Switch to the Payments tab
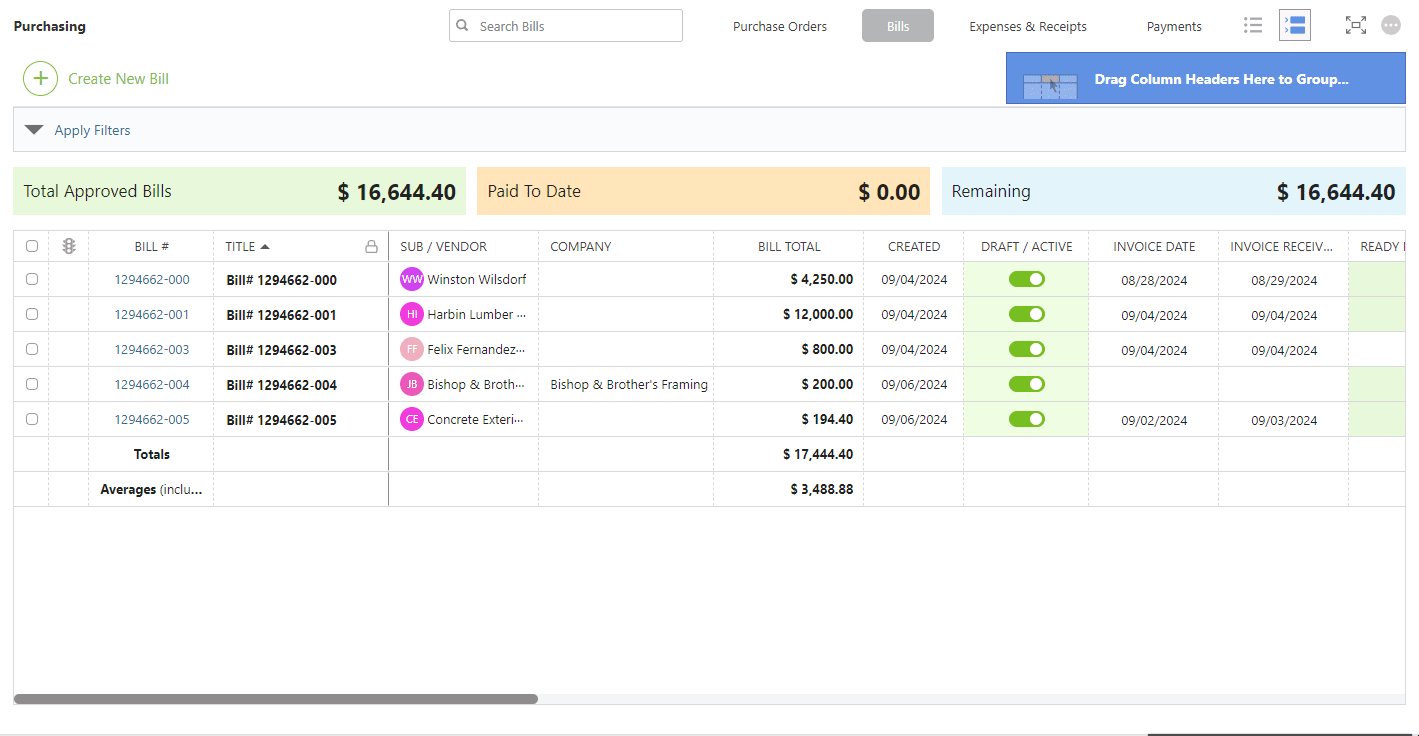This screenshot has width=1419, height=736. pyautogui.click(x=1174, y=27)
